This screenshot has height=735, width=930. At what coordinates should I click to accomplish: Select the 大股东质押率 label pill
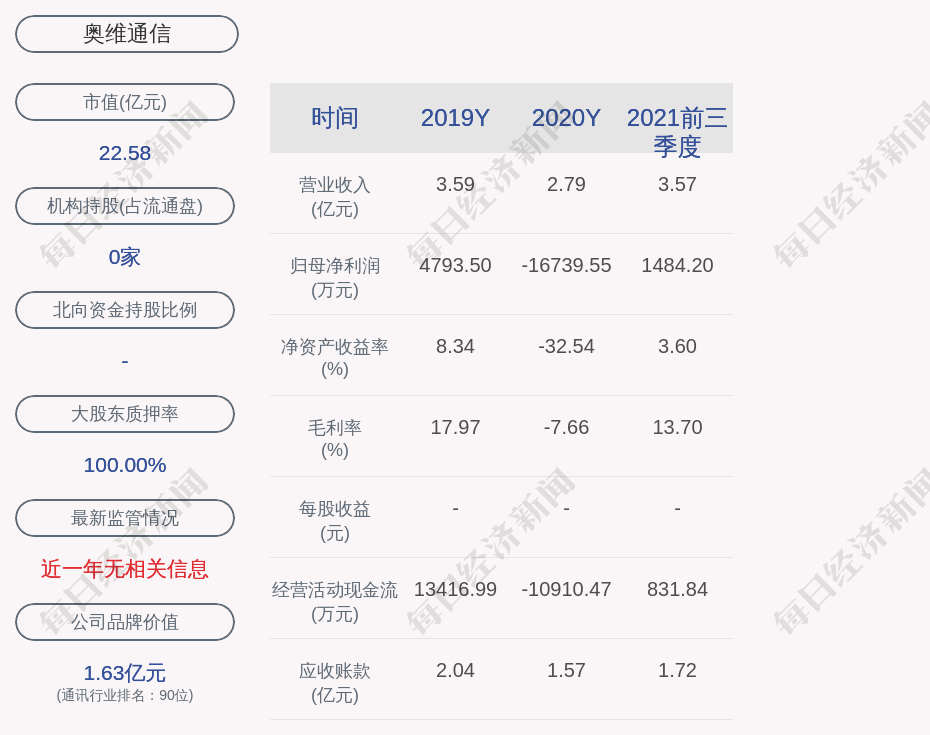[x=125, y=413]
